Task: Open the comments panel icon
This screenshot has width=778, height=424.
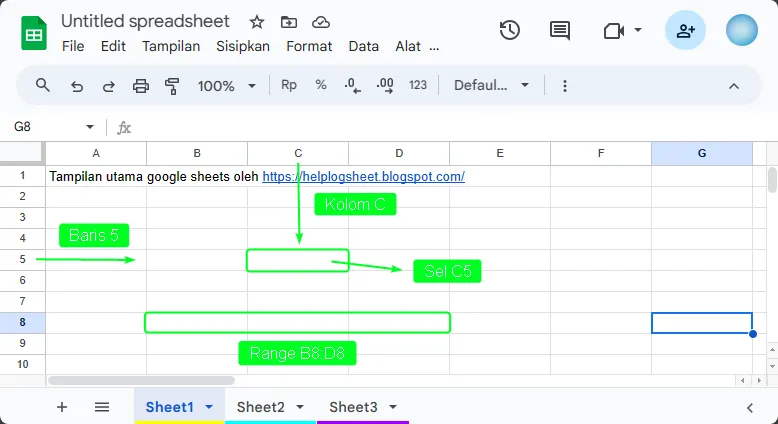Action: (560, 31)
